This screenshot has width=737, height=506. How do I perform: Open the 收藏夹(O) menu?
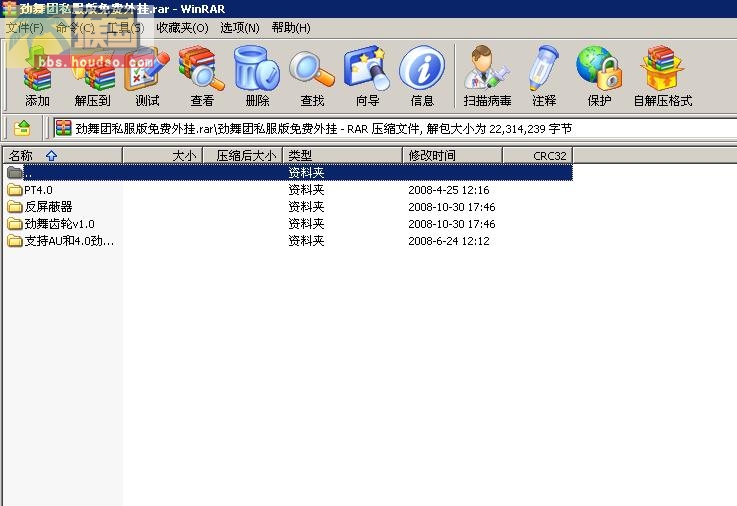point(182,28)
